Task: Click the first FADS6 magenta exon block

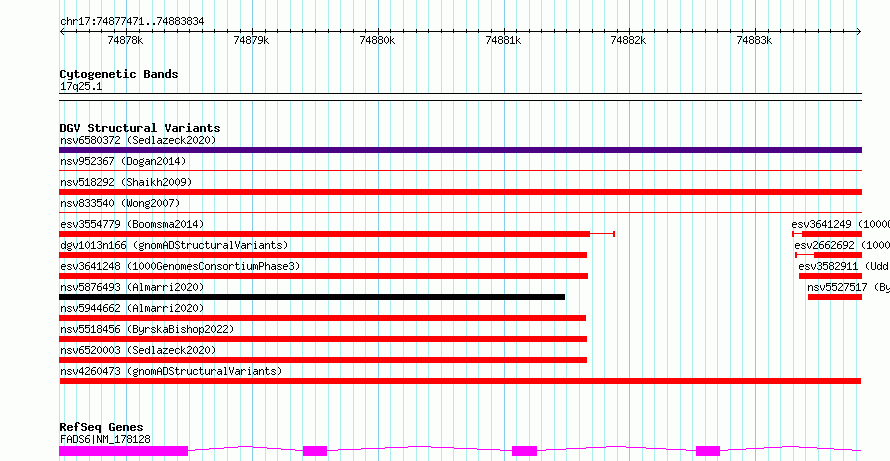Action: click(x=123, y=451)
